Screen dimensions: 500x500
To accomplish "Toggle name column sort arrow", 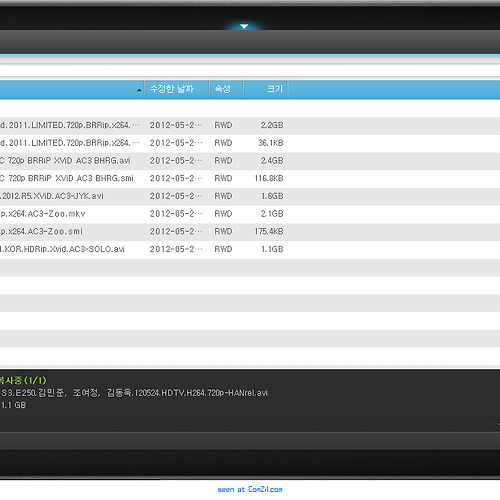I will pyautogui.click(x=139, y=90).
